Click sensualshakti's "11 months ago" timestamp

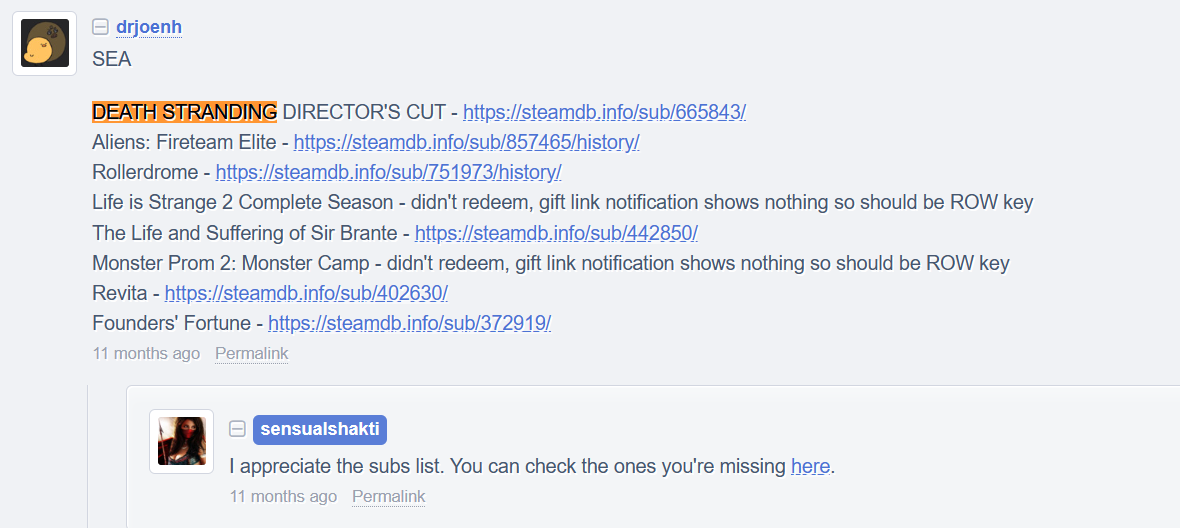click(x=283, y=497)
